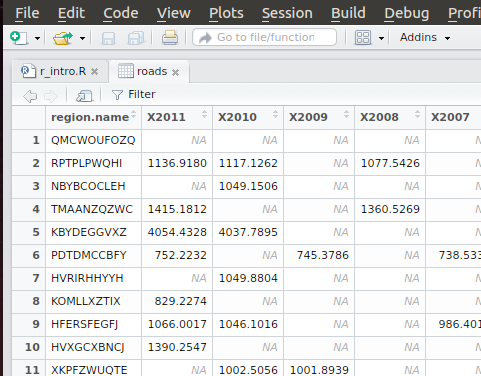
Task: Open the Addins dropdown
Action: point(425,37)
